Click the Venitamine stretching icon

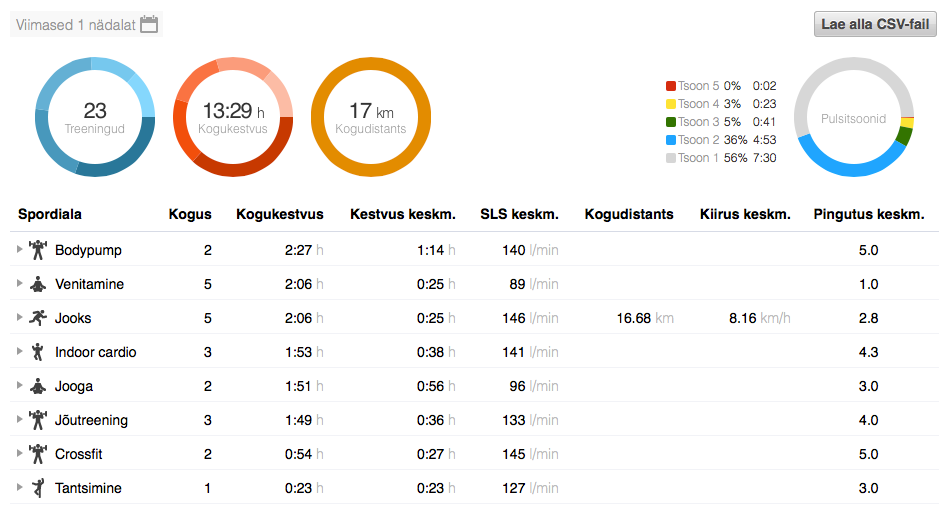click(x=38, y=284)
